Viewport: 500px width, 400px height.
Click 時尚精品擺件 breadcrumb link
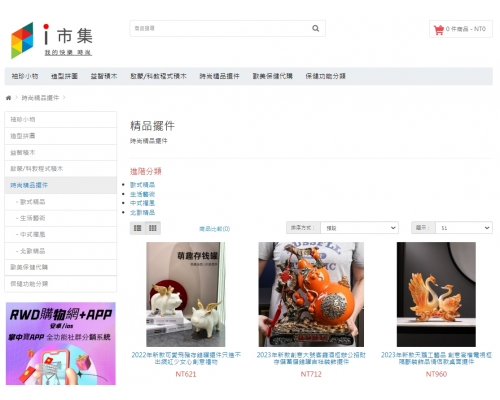[40, 98]
